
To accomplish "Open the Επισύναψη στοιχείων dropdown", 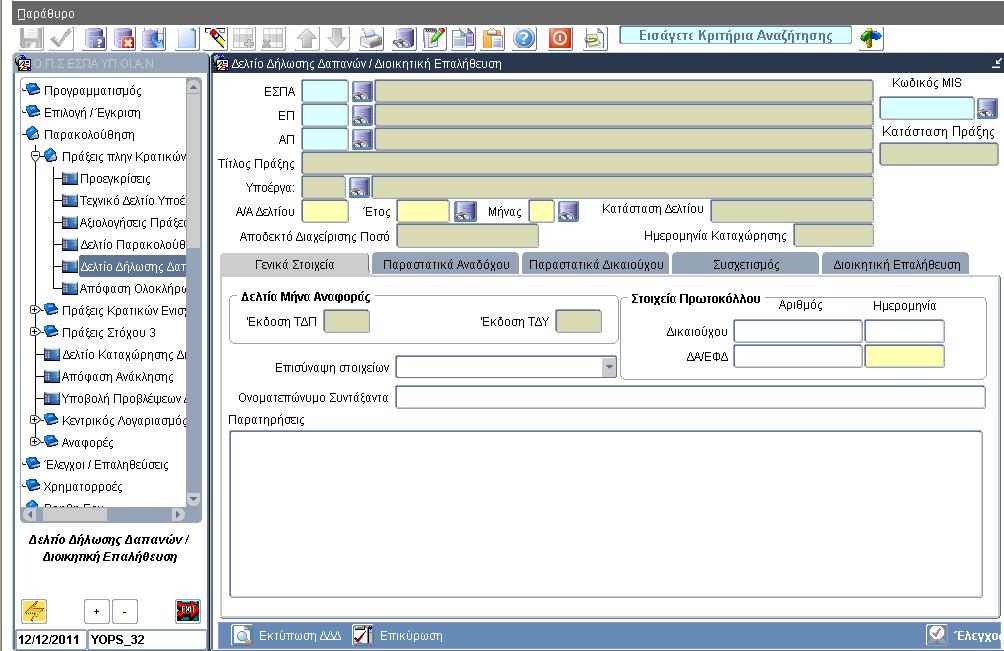I will (608, 367).
